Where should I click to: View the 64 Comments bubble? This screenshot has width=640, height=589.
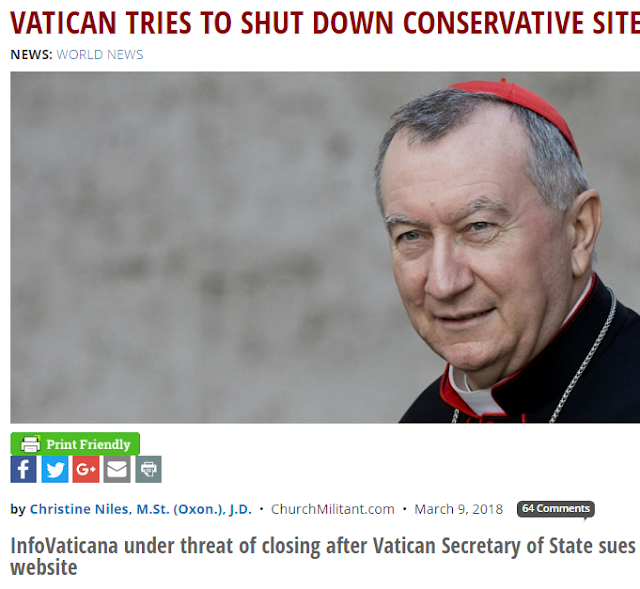coord(556,509)
